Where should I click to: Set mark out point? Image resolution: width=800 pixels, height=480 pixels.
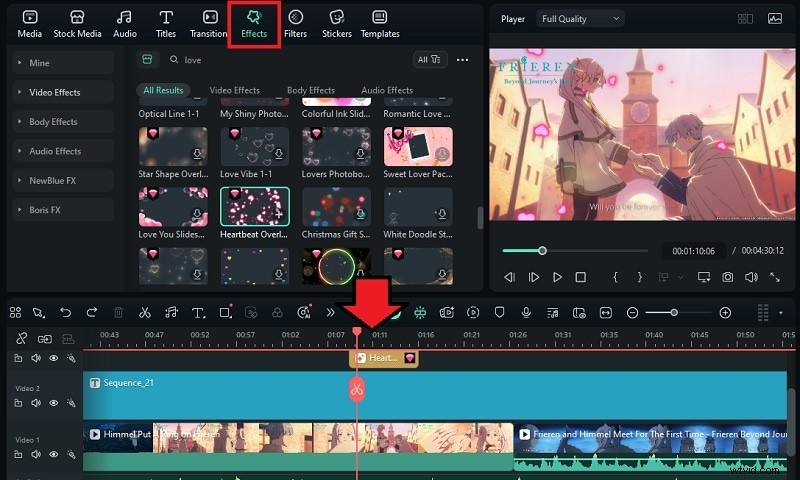(639, 277)
